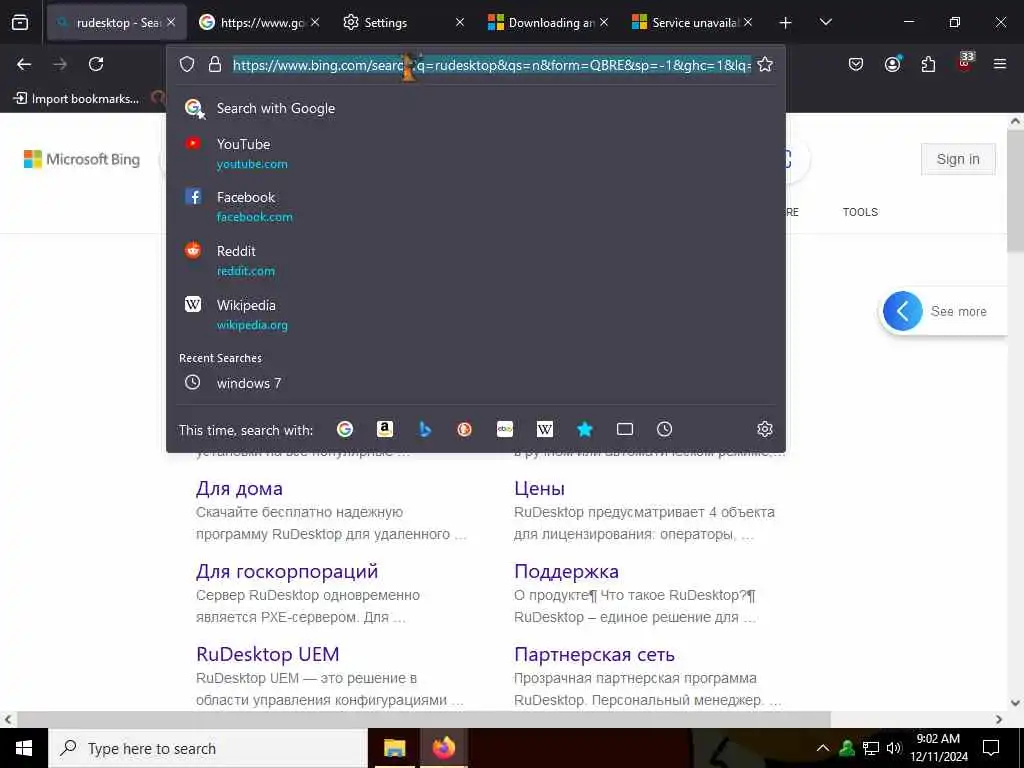
Task: Open Firefox View tab list icon
Action: [20, 23]
